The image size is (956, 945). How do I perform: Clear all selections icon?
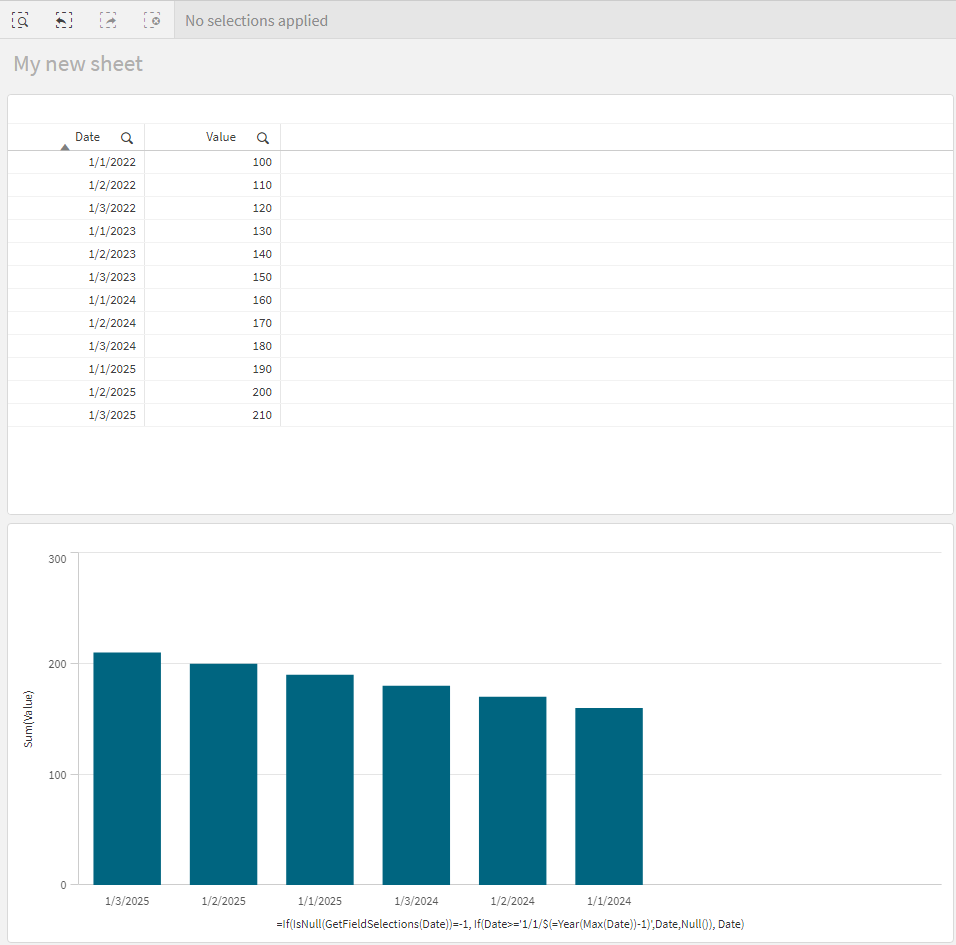tap(152, 20)
